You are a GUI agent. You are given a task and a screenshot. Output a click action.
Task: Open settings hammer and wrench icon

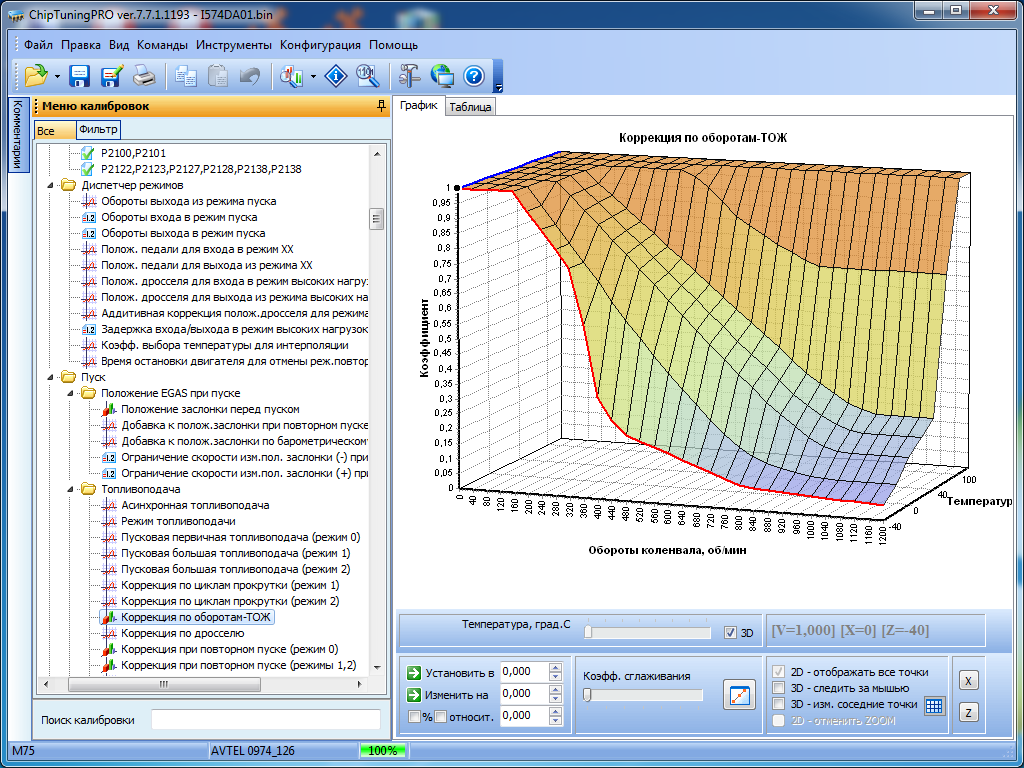pos(409,75)
